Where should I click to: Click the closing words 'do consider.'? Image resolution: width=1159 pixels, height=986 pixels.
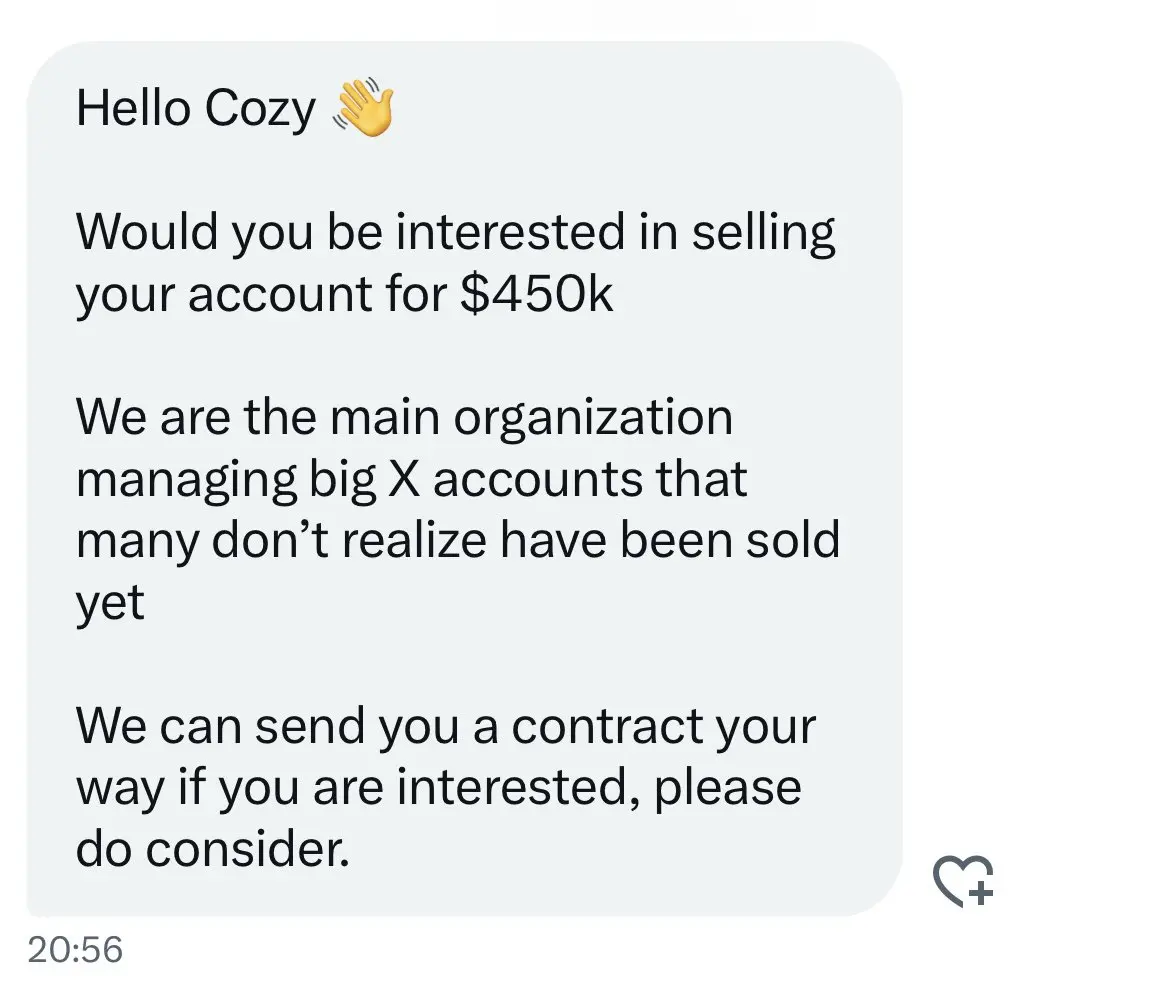(212, 849)
